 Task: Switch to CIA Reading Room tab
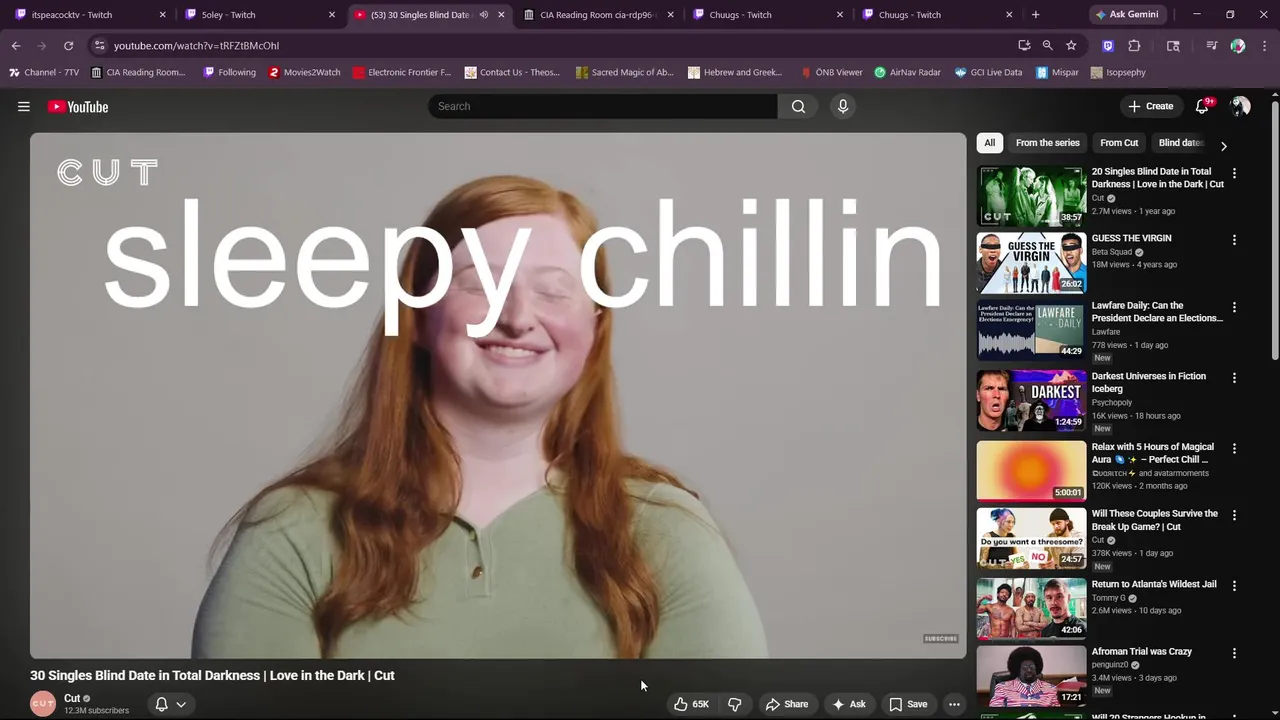coord(598,15)
